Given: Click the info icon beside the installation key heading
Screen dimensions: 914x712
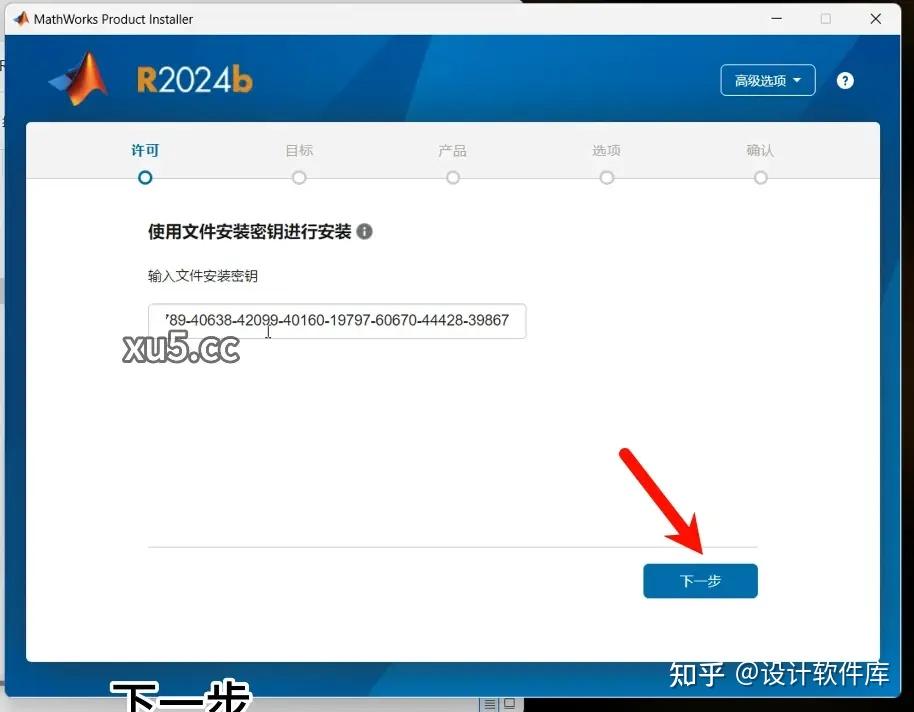Looking at the screenshot, I should pos(364,231).
